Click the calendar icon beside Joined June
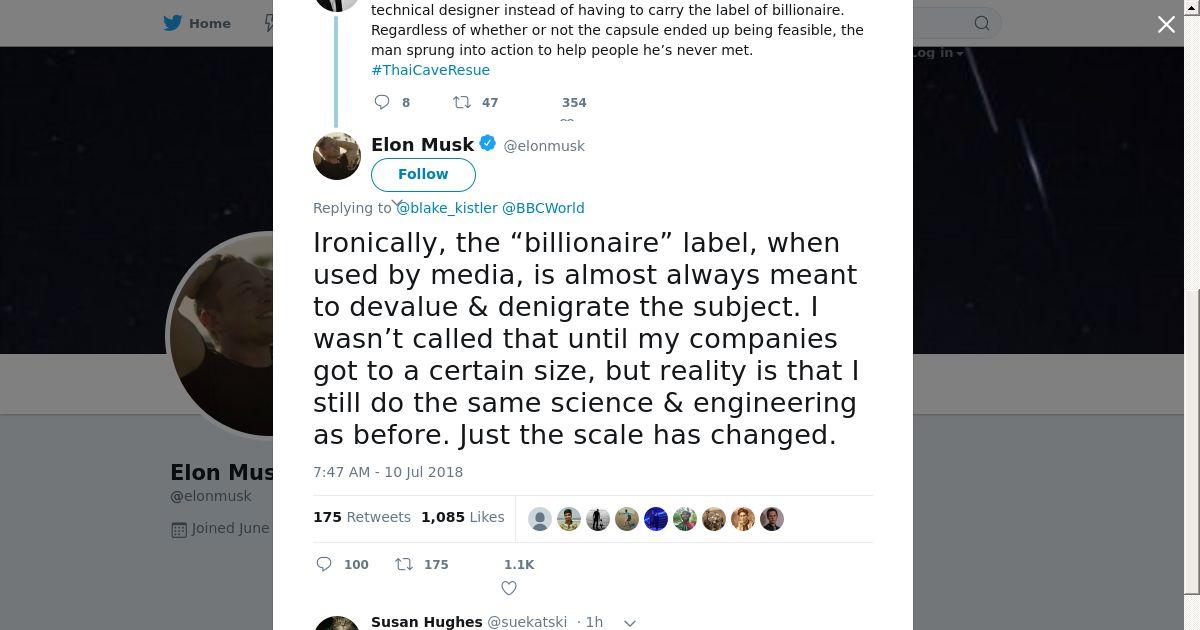Viewport: 1200px width, 630px height. (179, 529)
